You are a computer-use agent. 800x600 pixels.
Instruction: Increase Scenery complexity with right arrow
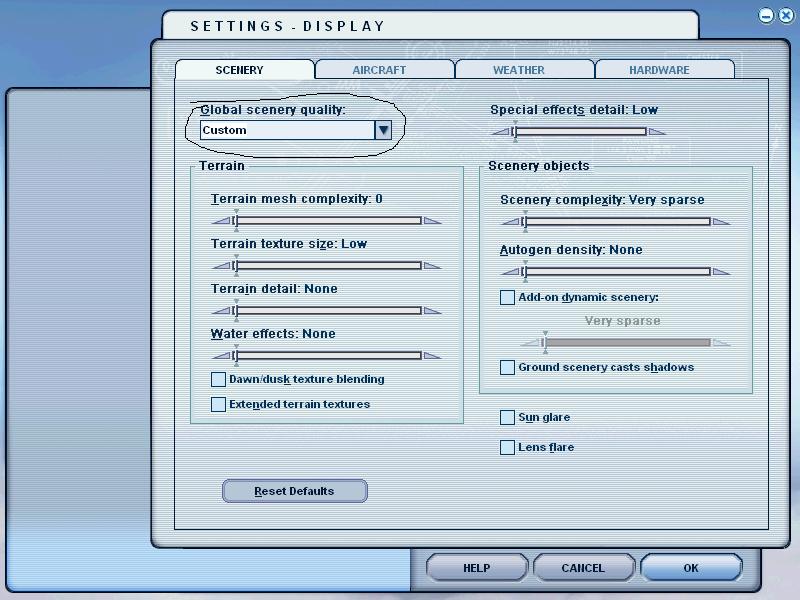tap(721, 221)
